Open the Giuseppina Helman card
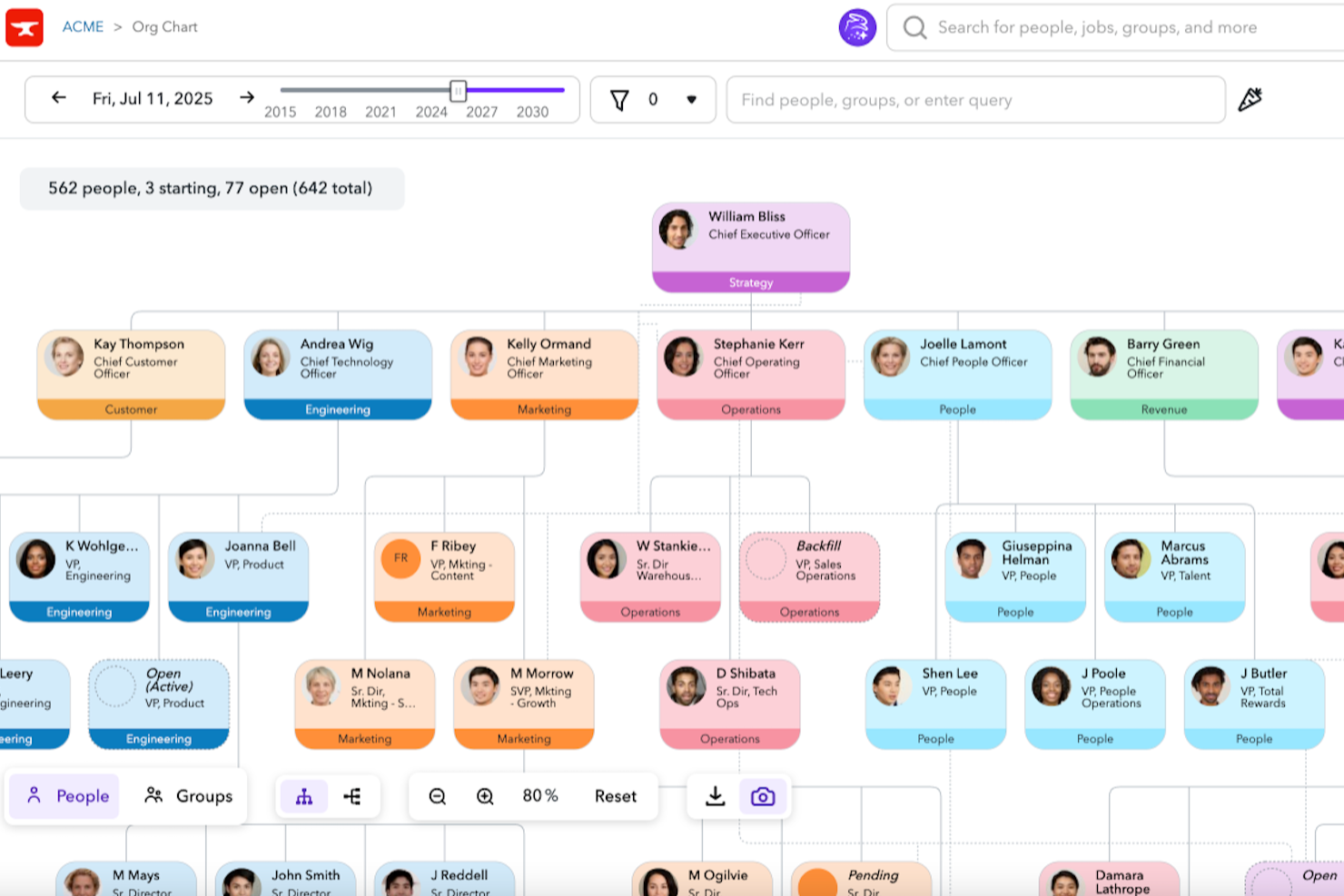 [x=1015, y=576]
